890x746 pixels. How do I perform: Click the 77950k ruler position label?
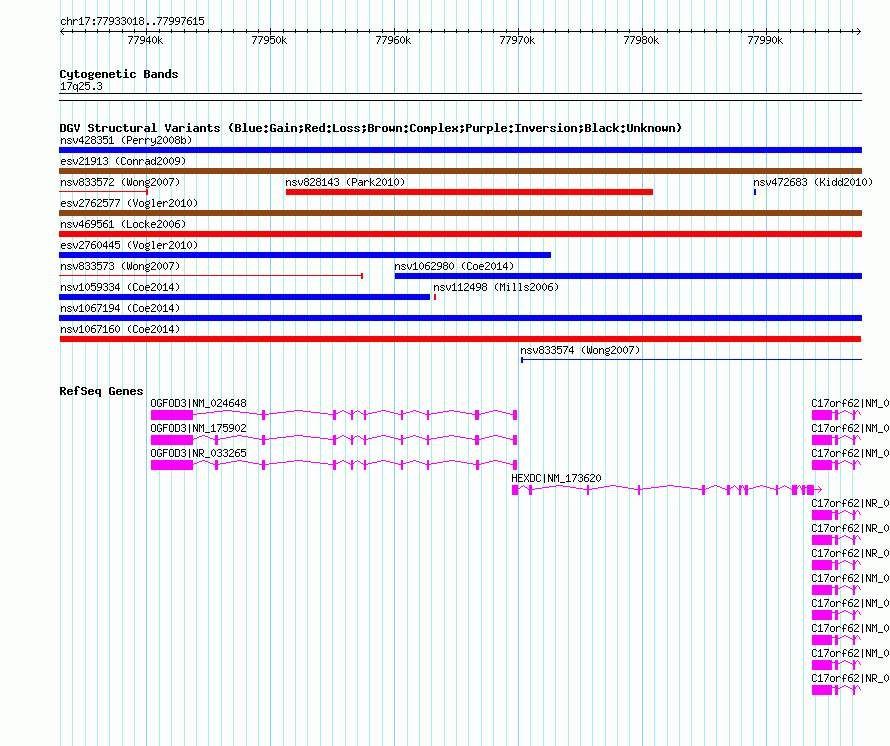click(269, 40)
